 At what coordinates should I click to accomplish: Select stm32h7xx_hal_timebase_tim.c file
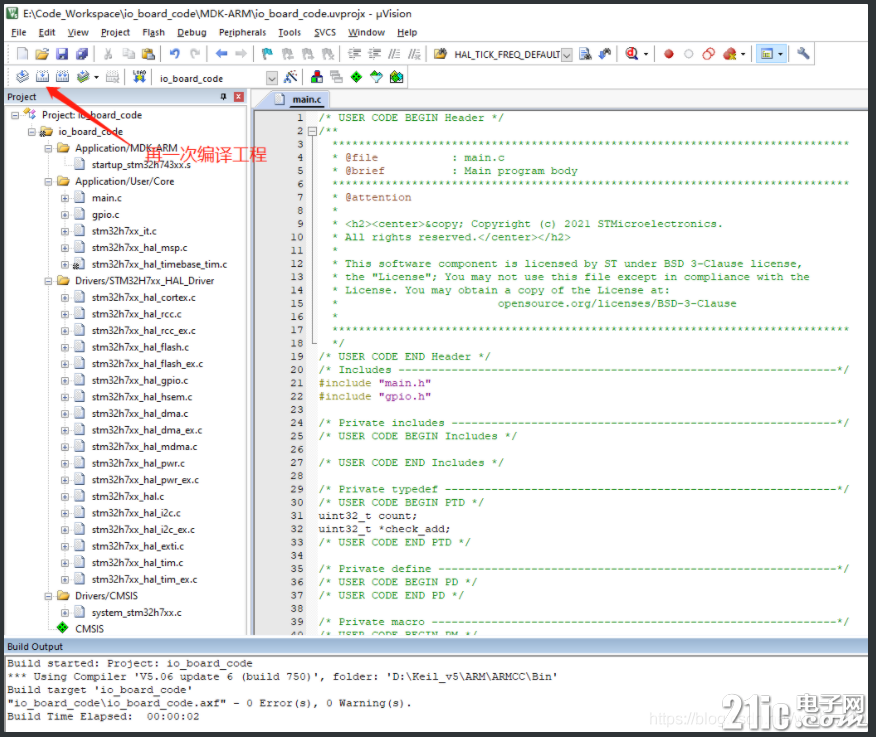pyautogui.click(x=159, y=264)
